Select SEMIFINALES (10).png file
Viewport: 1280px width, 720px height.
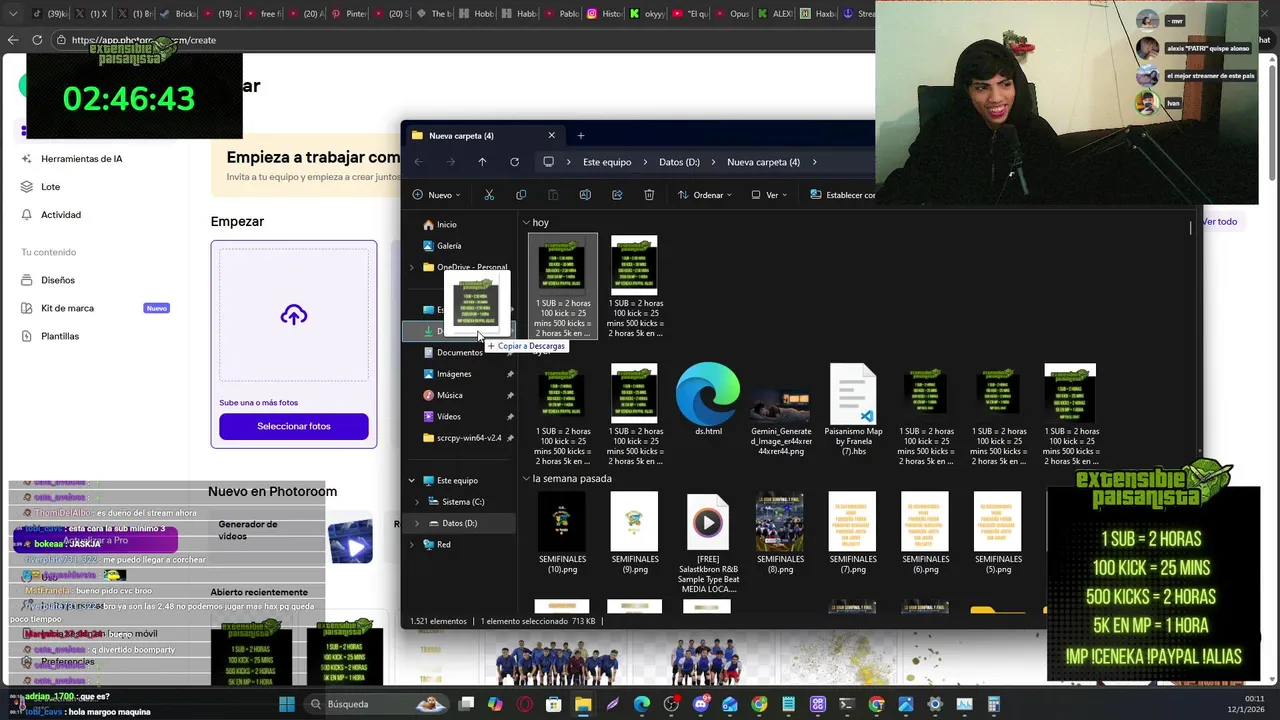(x=562, y=533)
